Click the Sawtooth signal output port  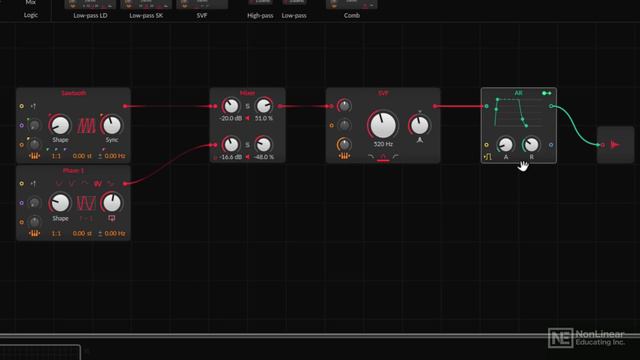tap(125, 106)
